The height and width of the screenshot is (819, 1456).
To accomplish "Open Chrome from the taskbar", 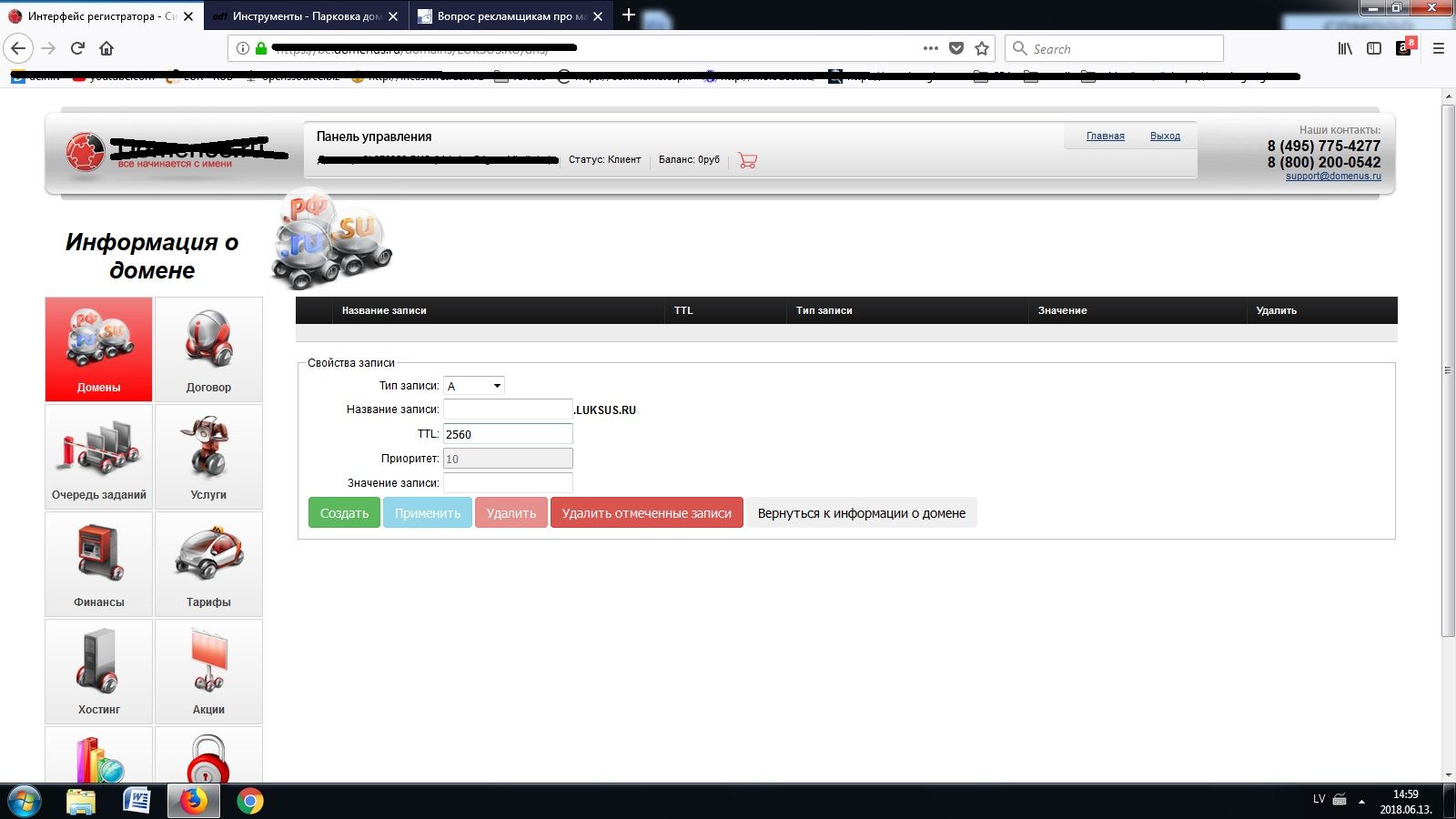I will (250, 801).
